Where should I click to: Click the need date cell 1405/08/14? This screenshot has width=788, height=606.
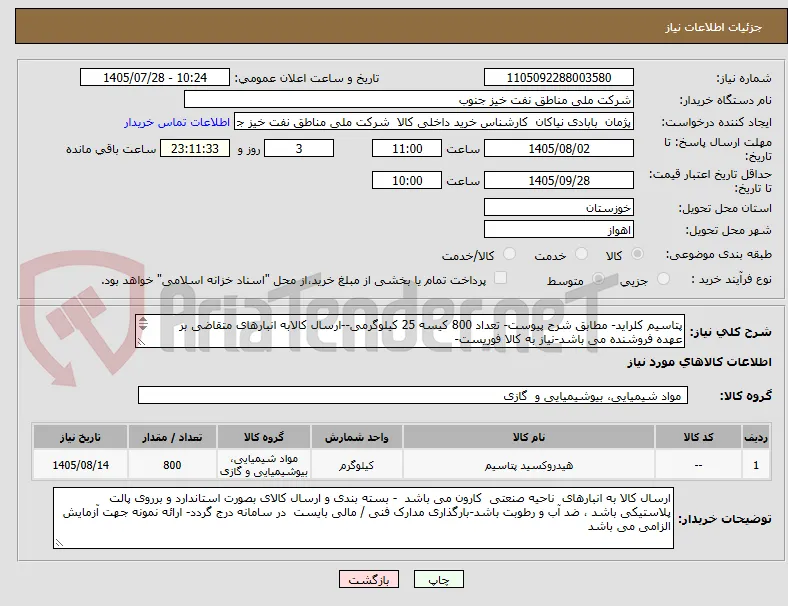80,465
